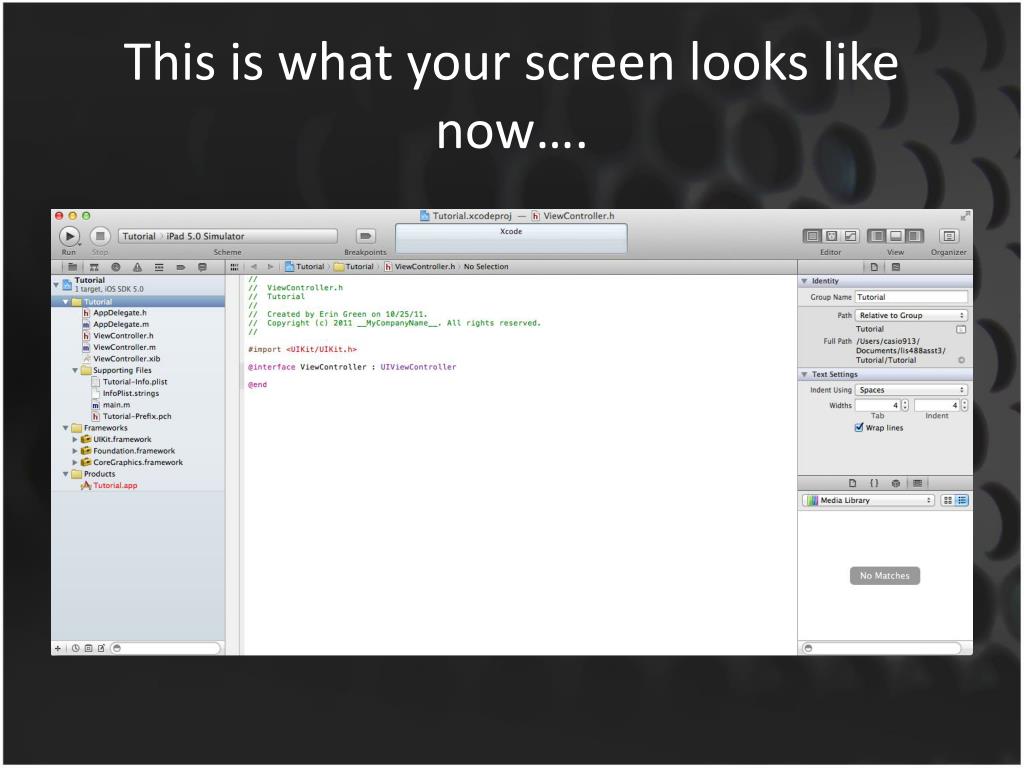Screen dimensions: 1024x768
Task: Show the Issue navigator warning icon
Action: [137, 267]
